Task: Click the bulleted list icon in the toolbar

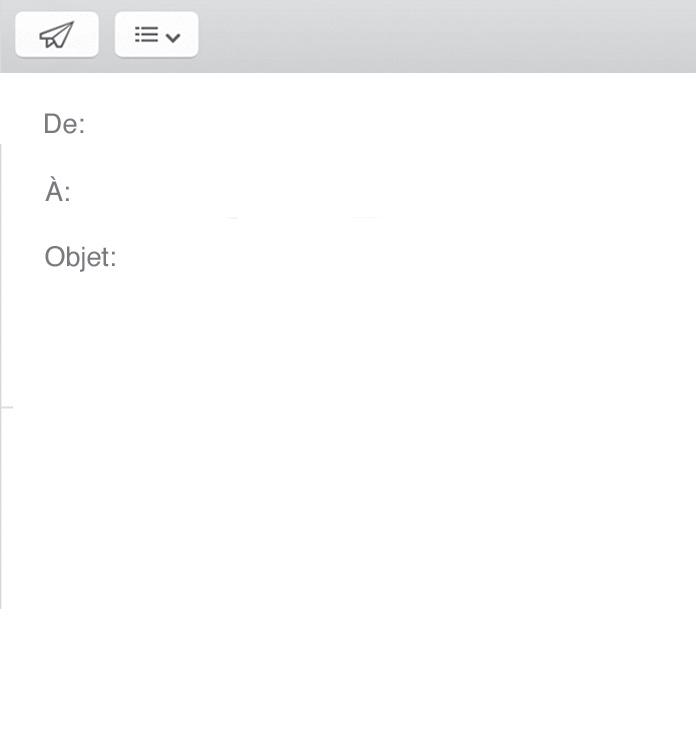Action: 147,34
